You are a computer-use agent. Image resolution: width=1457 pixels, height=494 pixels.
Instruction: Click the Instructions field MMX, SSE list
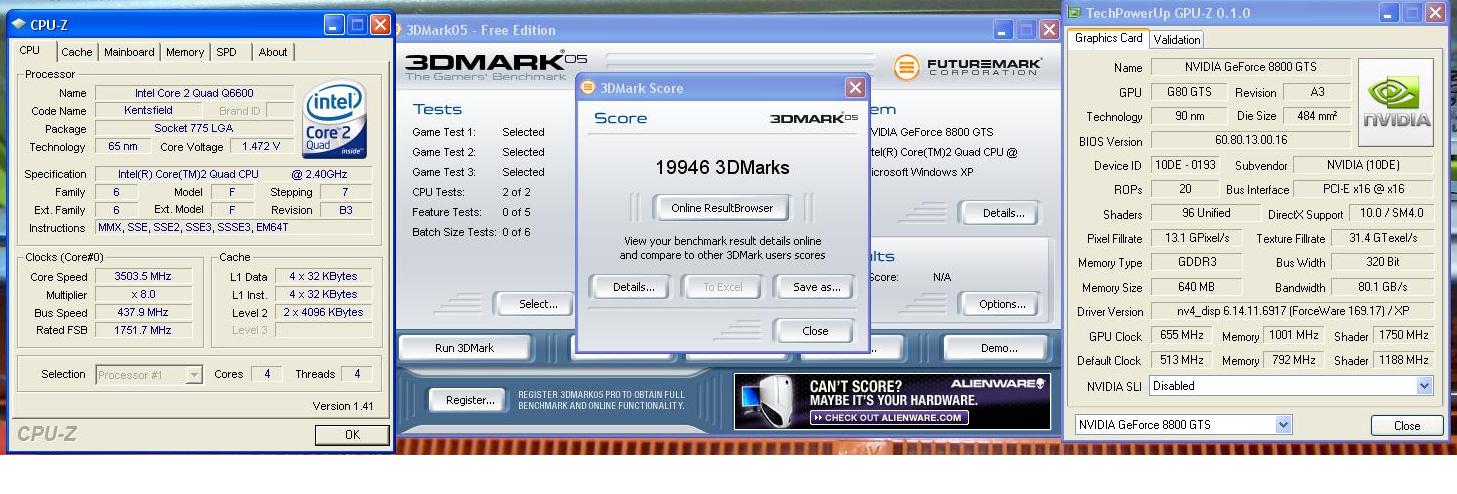[x=235, y=228]
